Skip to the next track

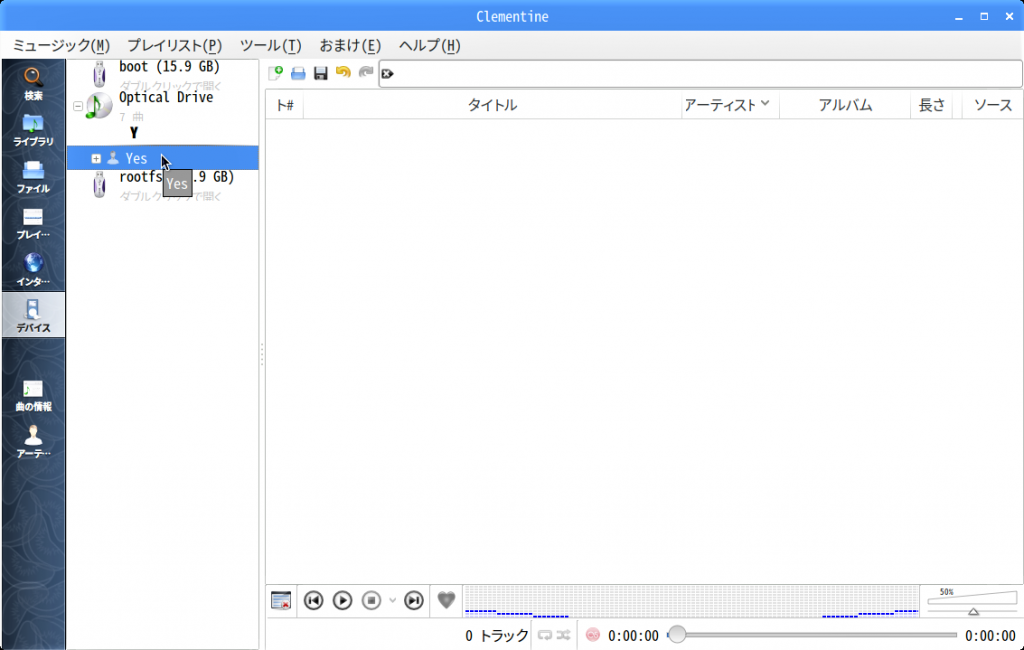click(413, 600)
